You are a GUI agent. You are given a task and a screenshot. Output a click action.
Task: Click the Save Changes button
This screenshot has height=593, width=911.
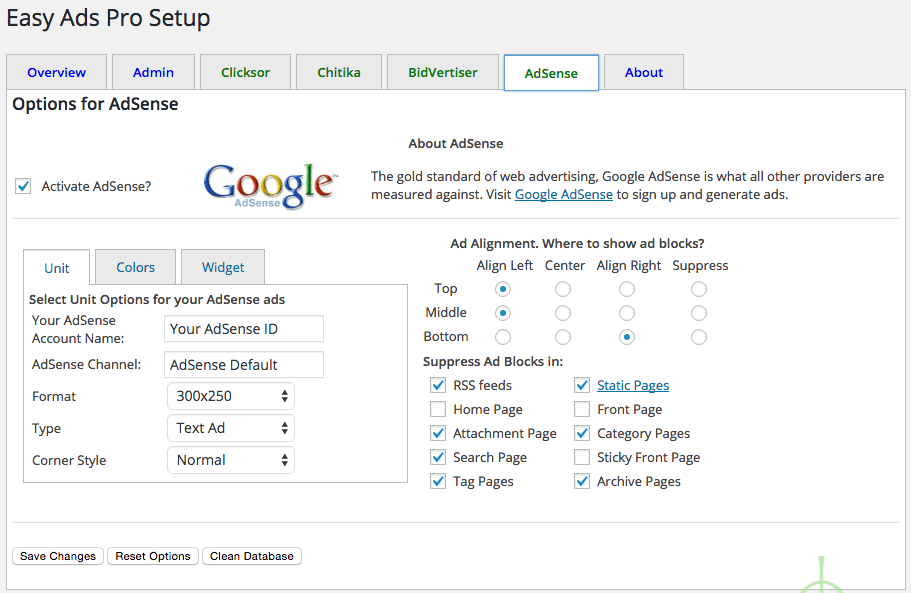[x=58, y=556]
